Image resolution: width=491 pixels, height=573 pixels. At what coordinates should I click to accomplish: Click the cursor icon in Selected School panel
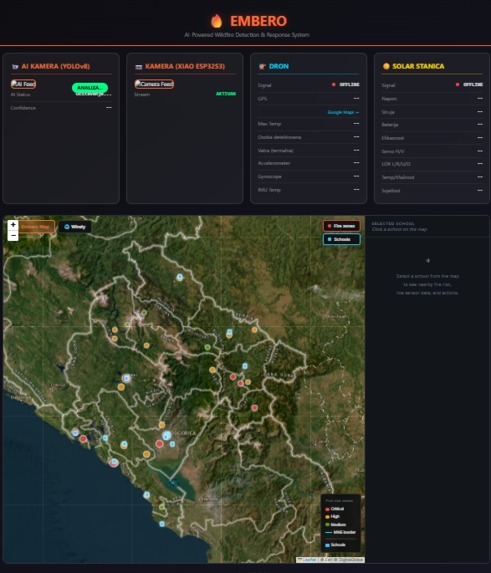tap(428, 261)
